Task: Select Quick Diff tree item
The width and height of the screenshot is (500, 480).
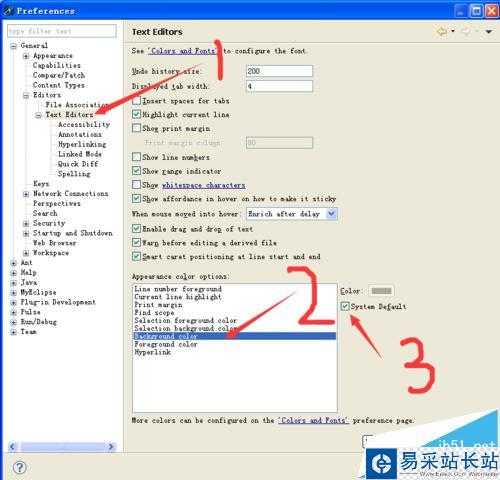Action: tap(78, 164)
